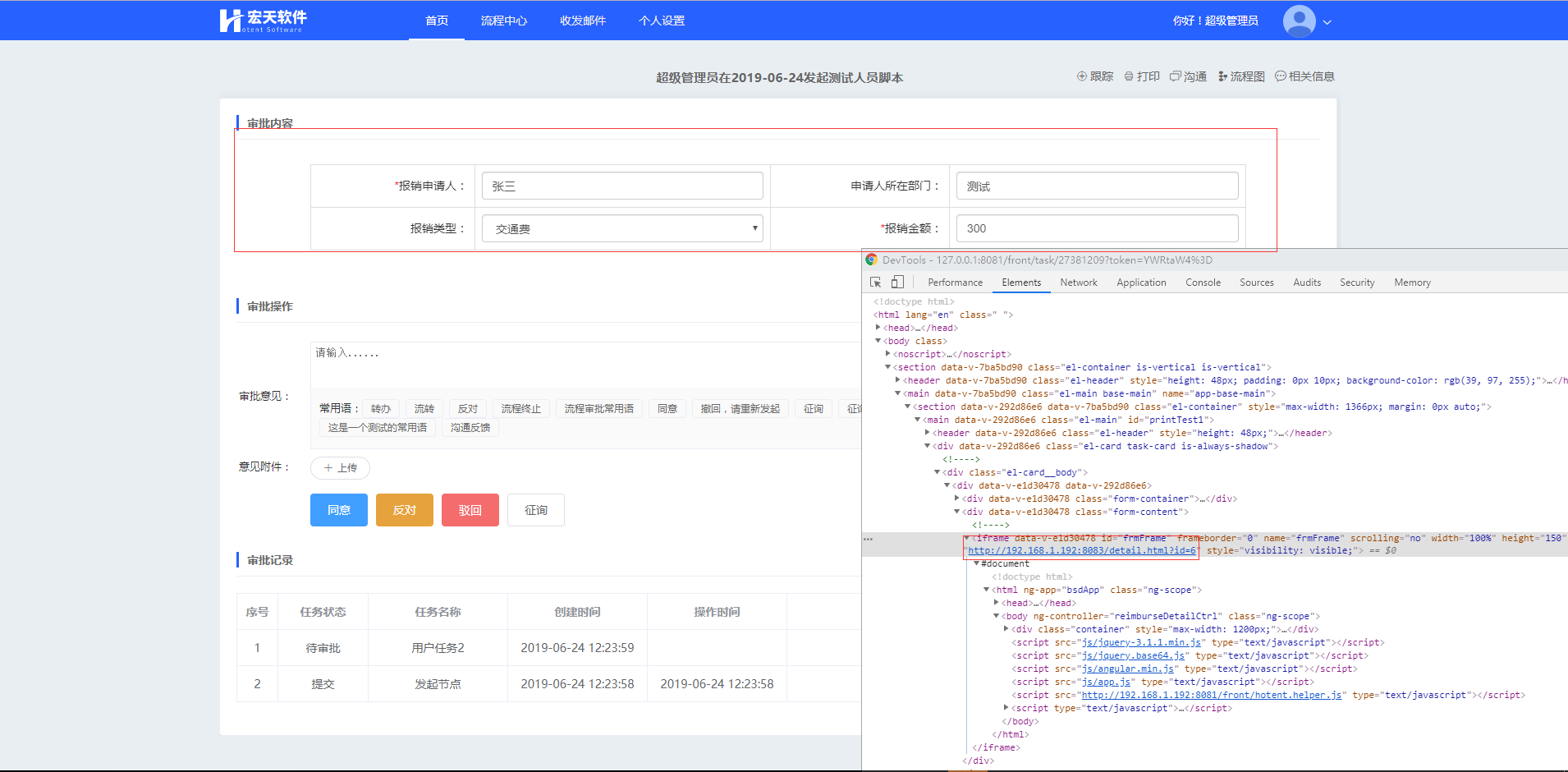Insert the 反对 common phrase tag
This screenshot has width=1568, height=772.
coord(468,408)
